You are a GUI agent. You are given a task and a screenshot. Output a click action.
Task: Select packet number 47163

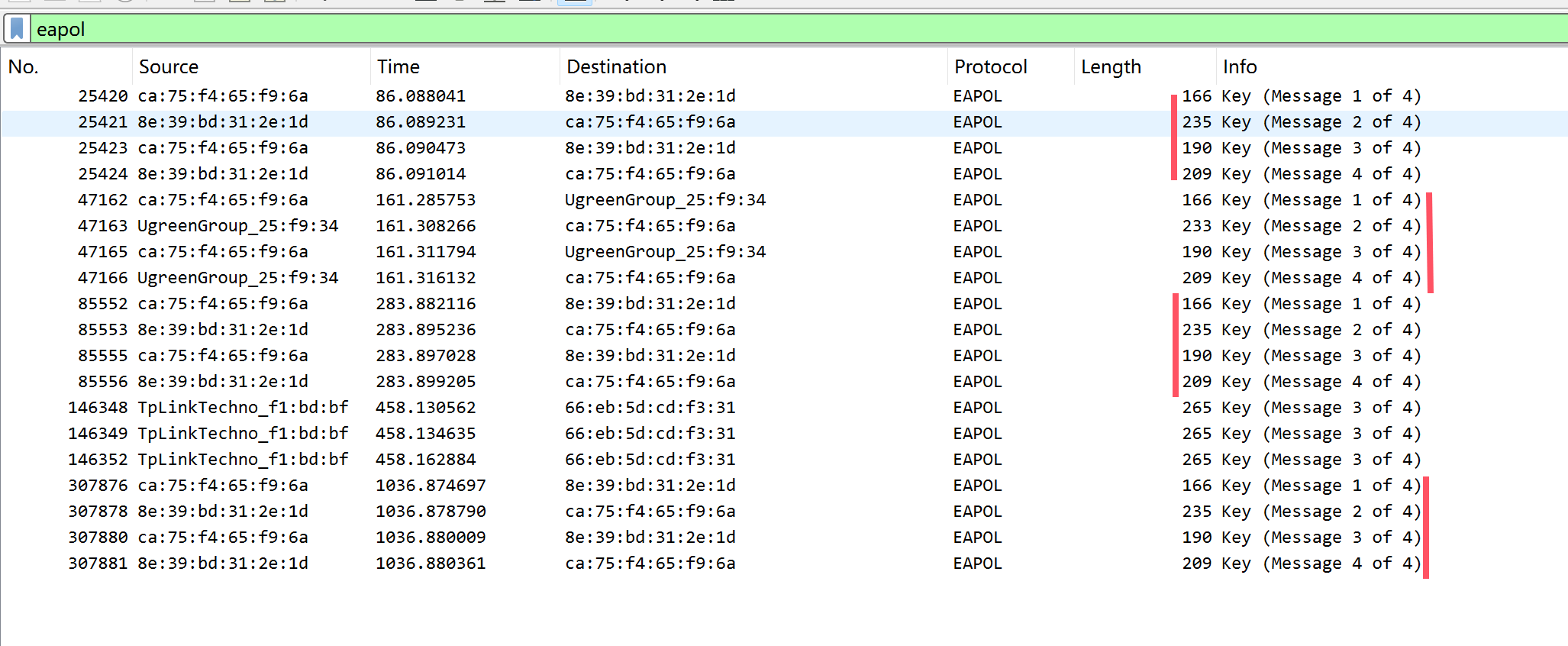point(784,226)
